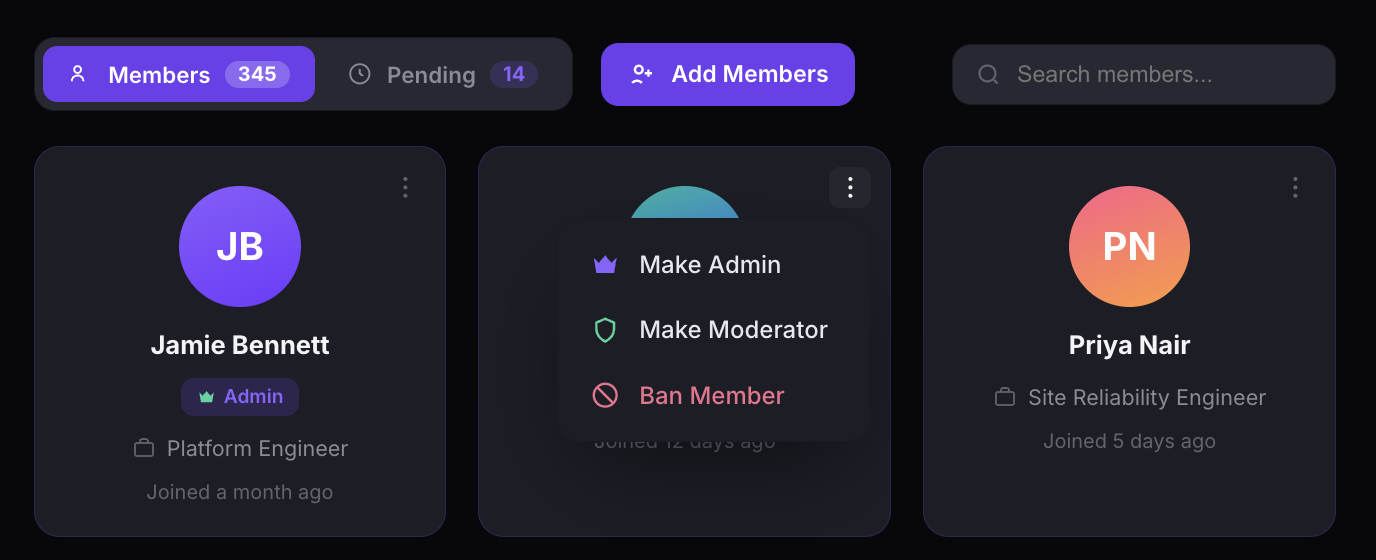This screenshot has width=1376, height=560.
Task: Click the crown icon beside Make Admin
Action: (605, 264)
